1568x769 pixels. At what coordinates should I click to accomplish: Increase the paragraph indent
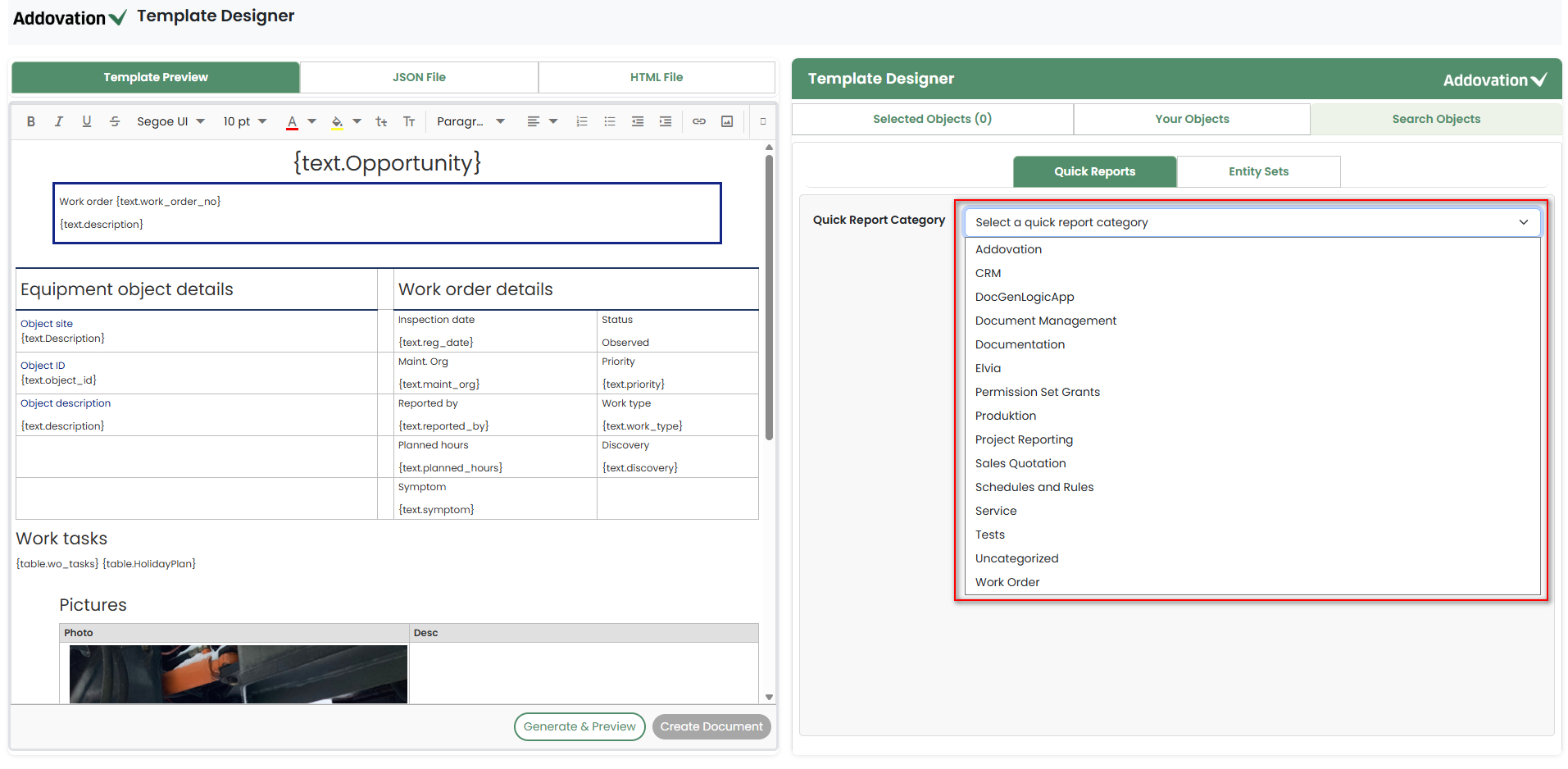666,121
